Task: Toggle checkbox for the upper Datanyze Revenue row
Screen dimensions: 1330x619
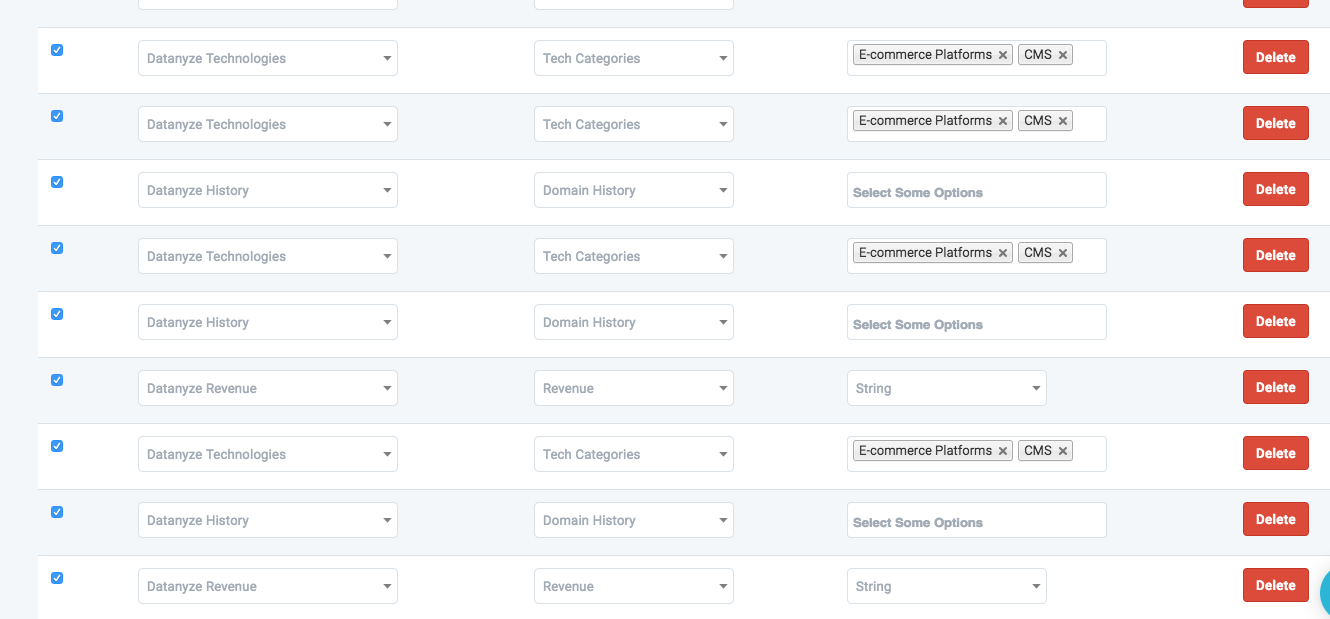Action: [x=57, y=380]
